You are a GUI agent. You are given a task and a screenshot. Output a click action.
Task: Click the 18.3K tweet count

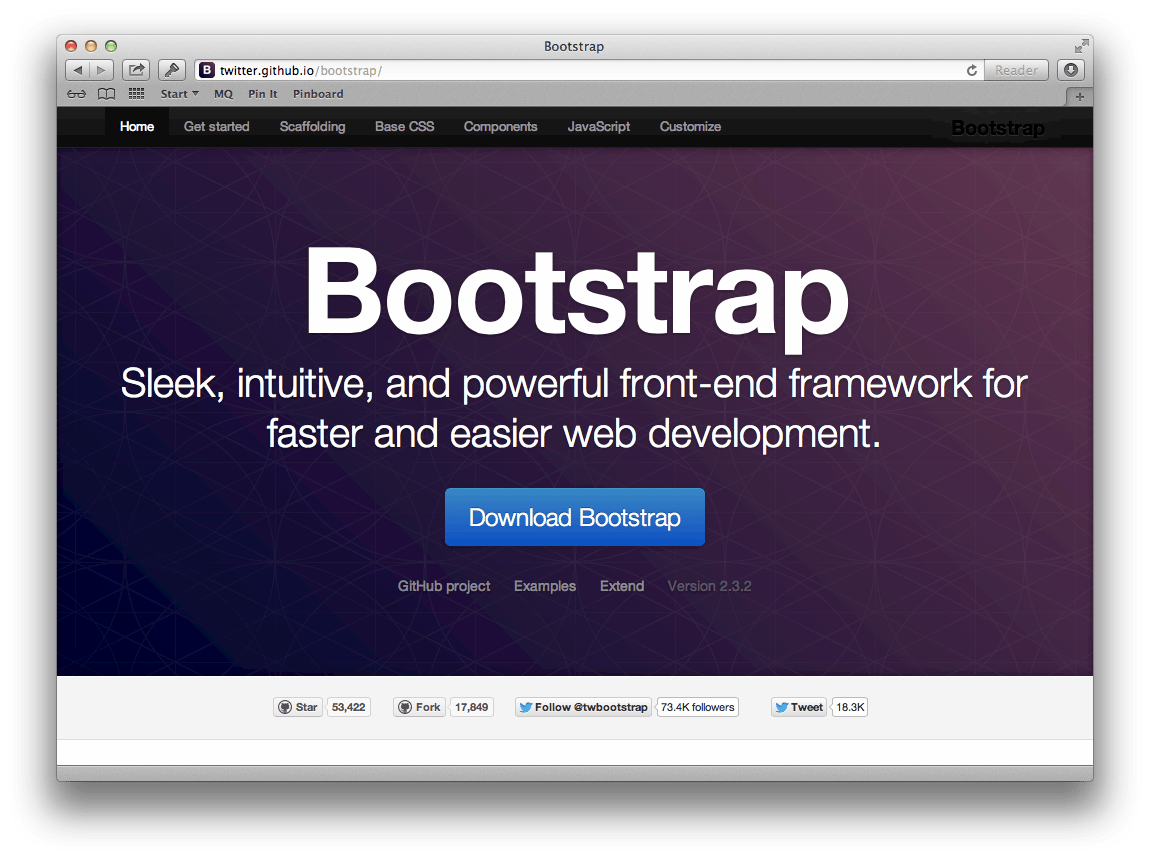coord(850,707)
